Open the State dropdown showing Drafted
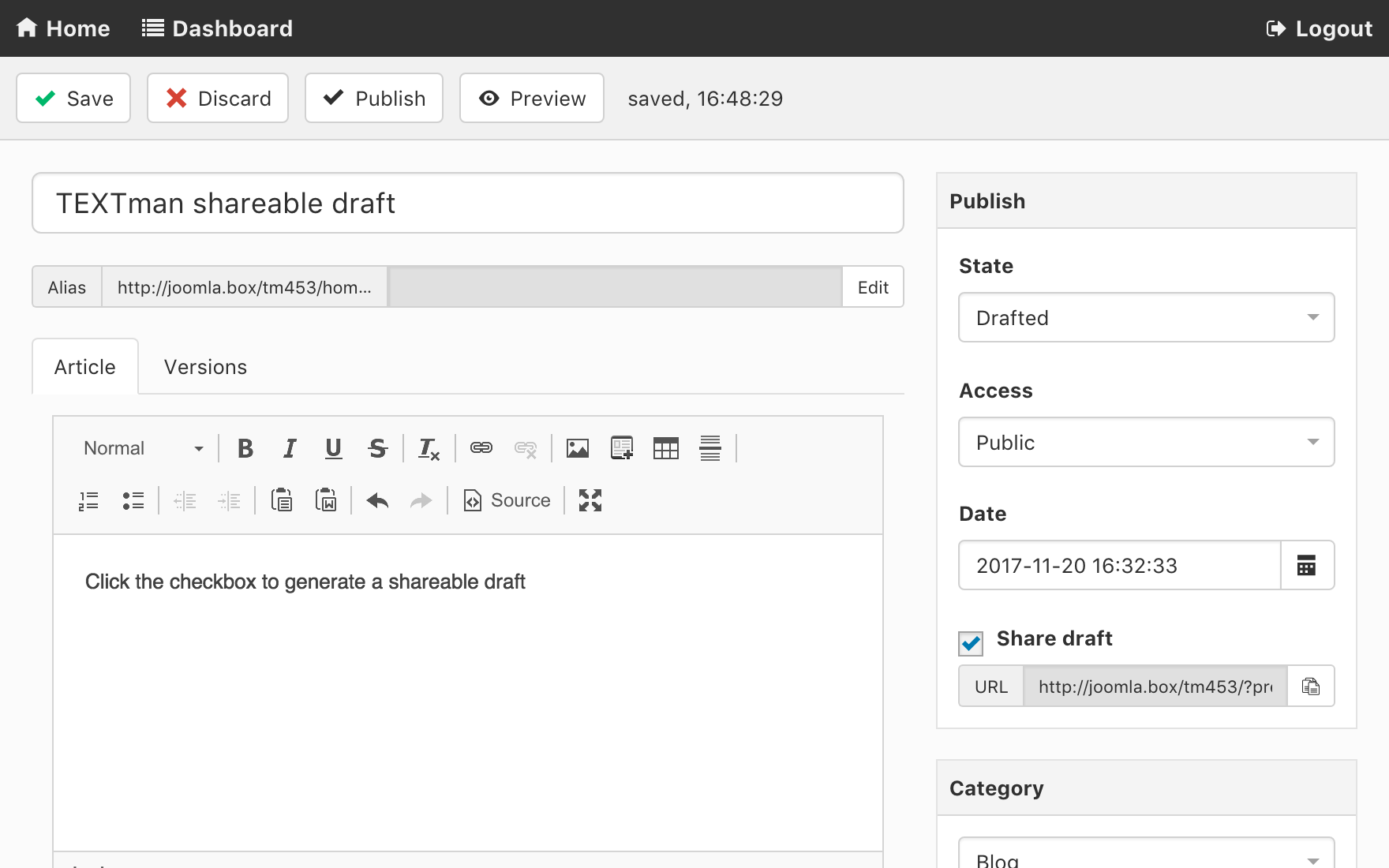Image resolution: width=1389 pixels, height=868 pixels. pyautogui.click(x=1146, y=318)
